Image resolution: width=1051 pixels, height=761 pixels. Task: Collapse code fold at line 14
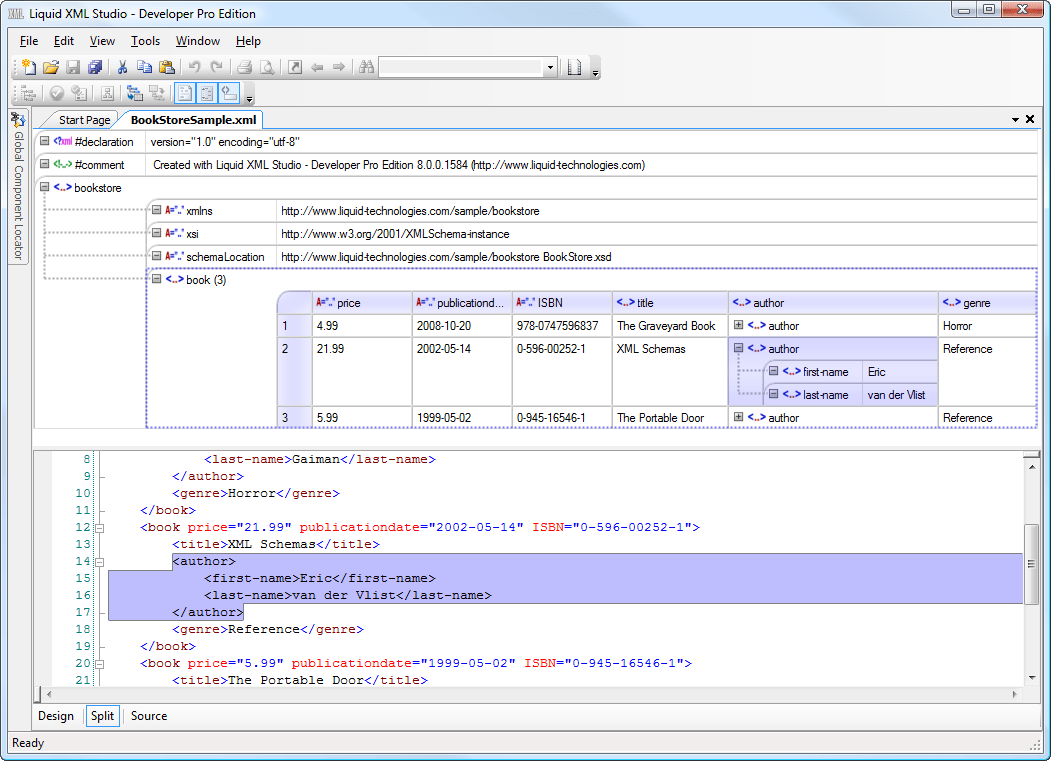100,562
